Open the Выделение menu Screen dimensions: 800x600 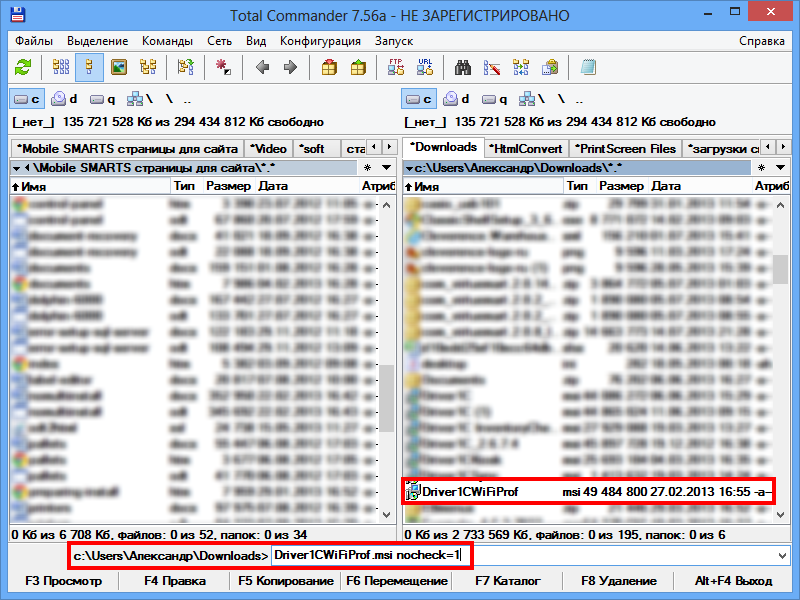97,41
